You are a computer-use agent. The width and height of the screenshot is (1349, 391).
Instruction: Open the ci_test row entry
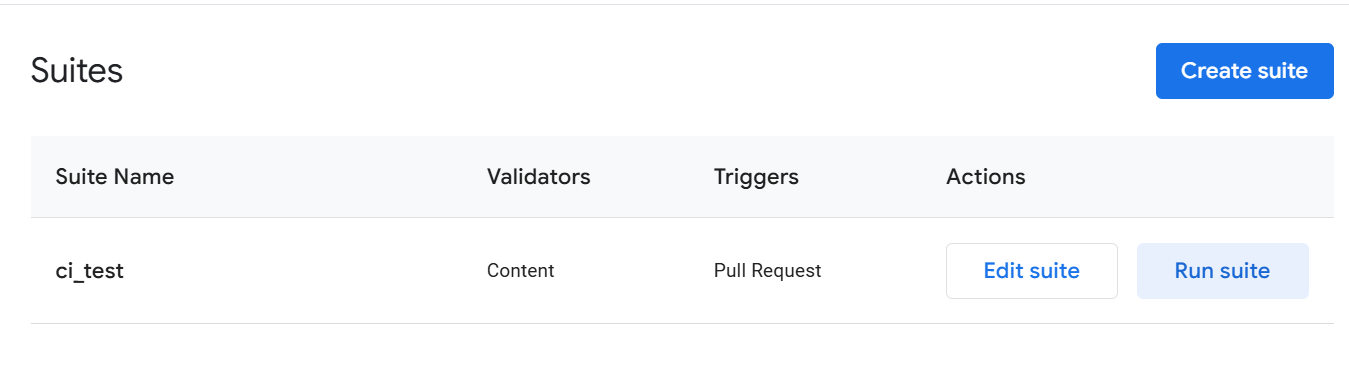pos(682,271)
